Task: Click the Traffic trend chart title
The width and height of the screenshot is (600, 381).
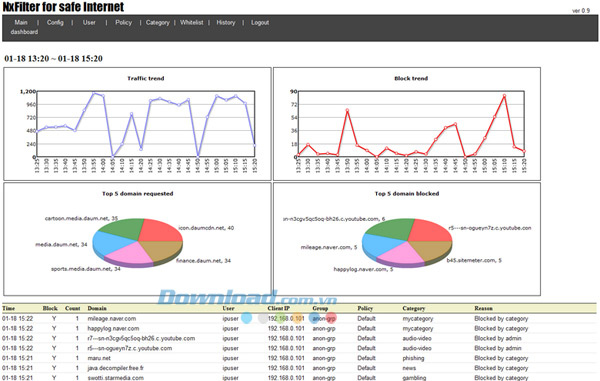Action: [x=145, y=78]
